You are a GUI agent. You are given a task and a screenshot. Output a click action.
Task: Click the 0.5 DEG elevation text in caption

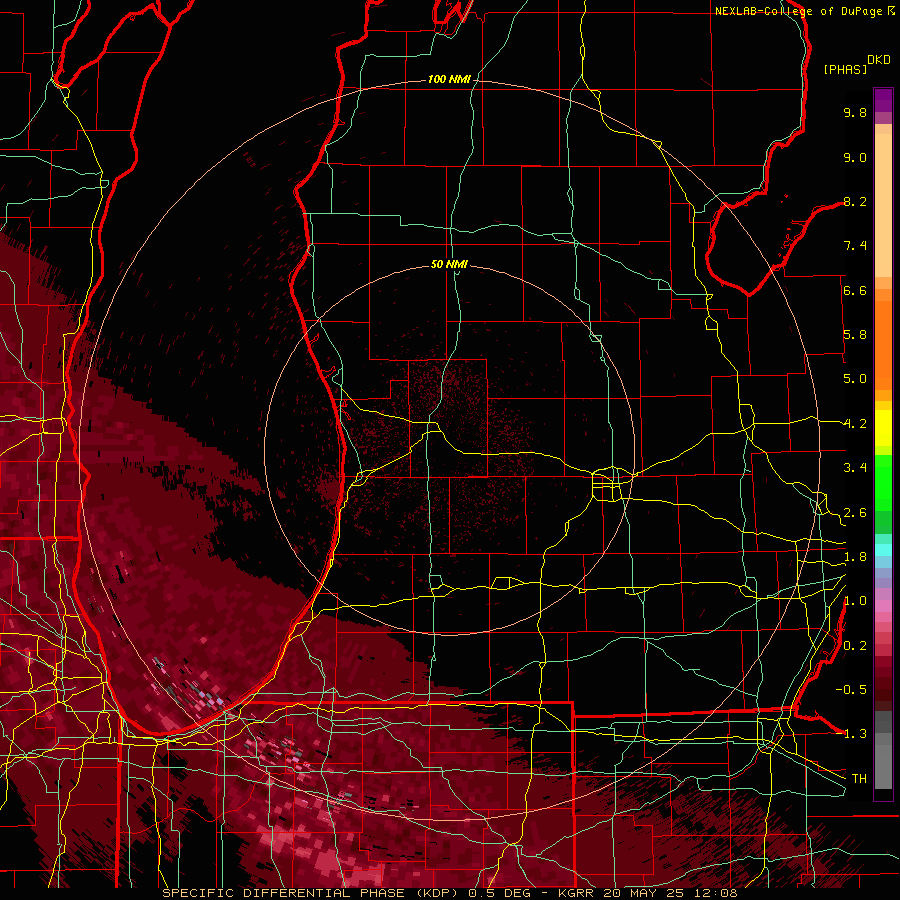tap(498, 893)
